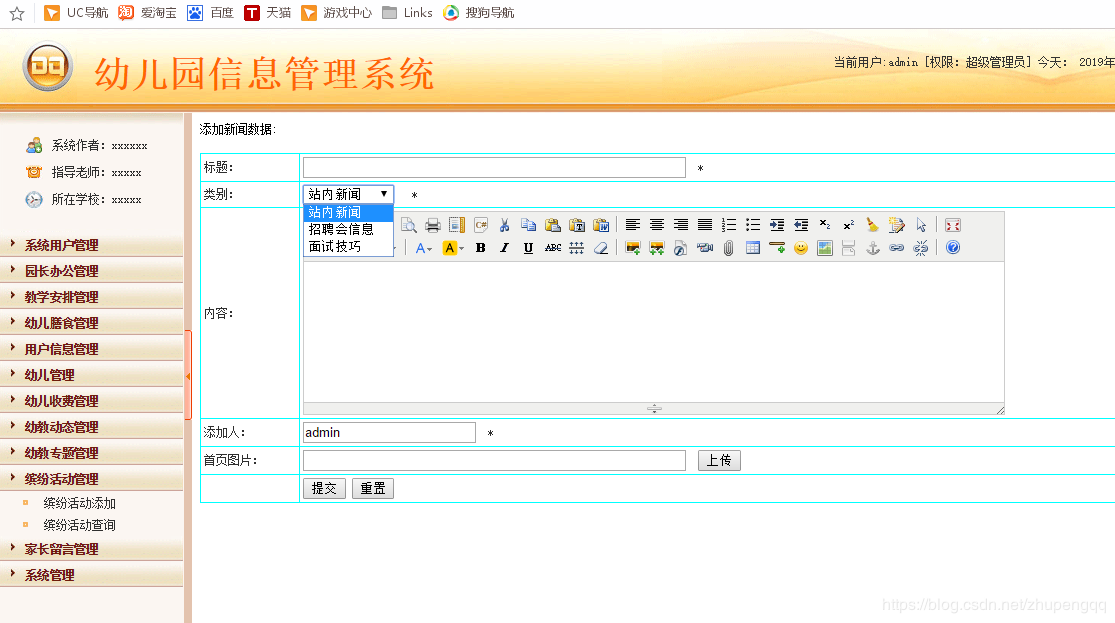Insert hyperlink chain icon
The height and width of the screenshot is (623, 1115).
pyautogui.click(x=897, y=247)
